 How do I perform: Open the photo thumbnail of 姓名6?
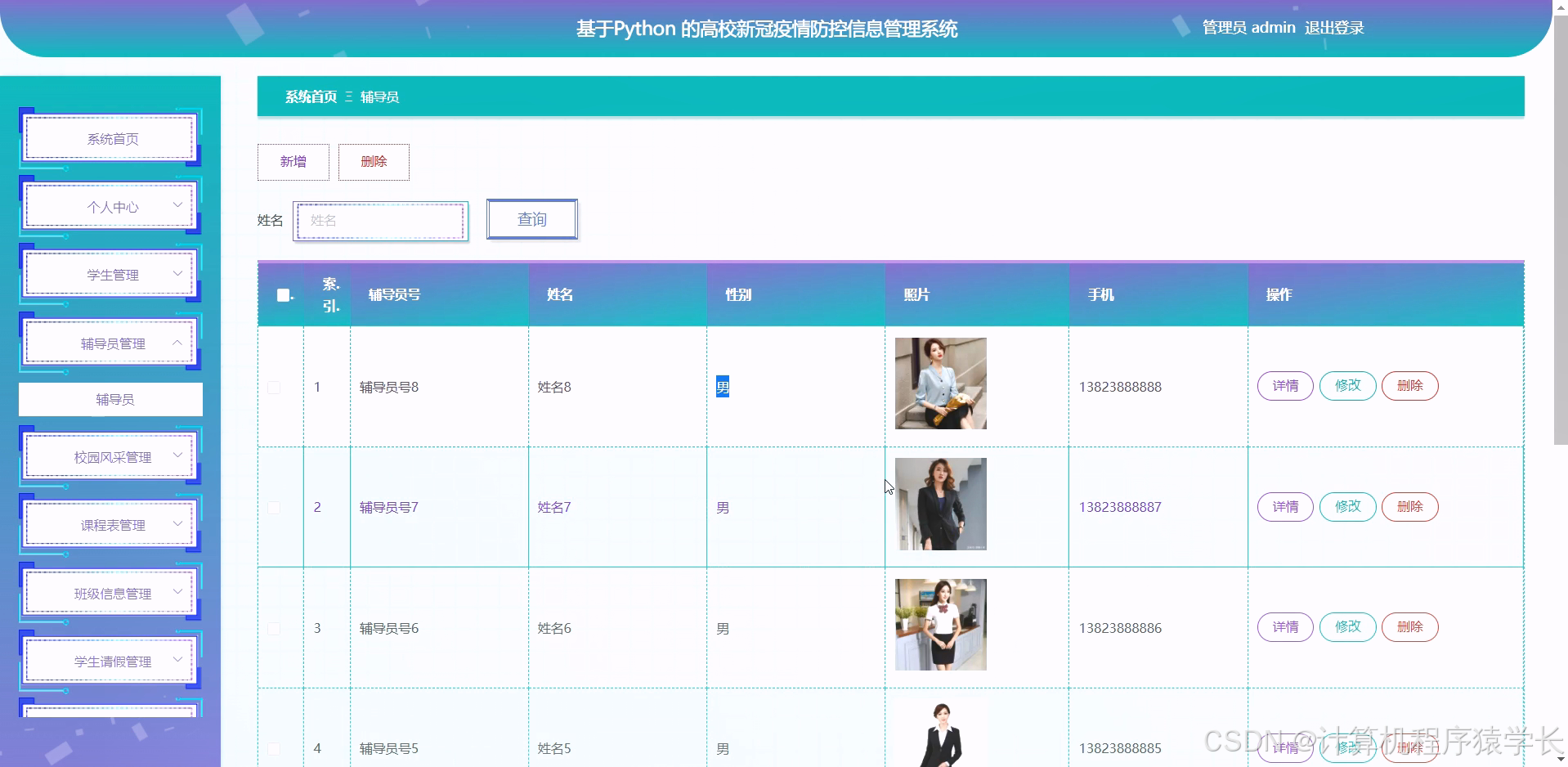tap(941, 625)
